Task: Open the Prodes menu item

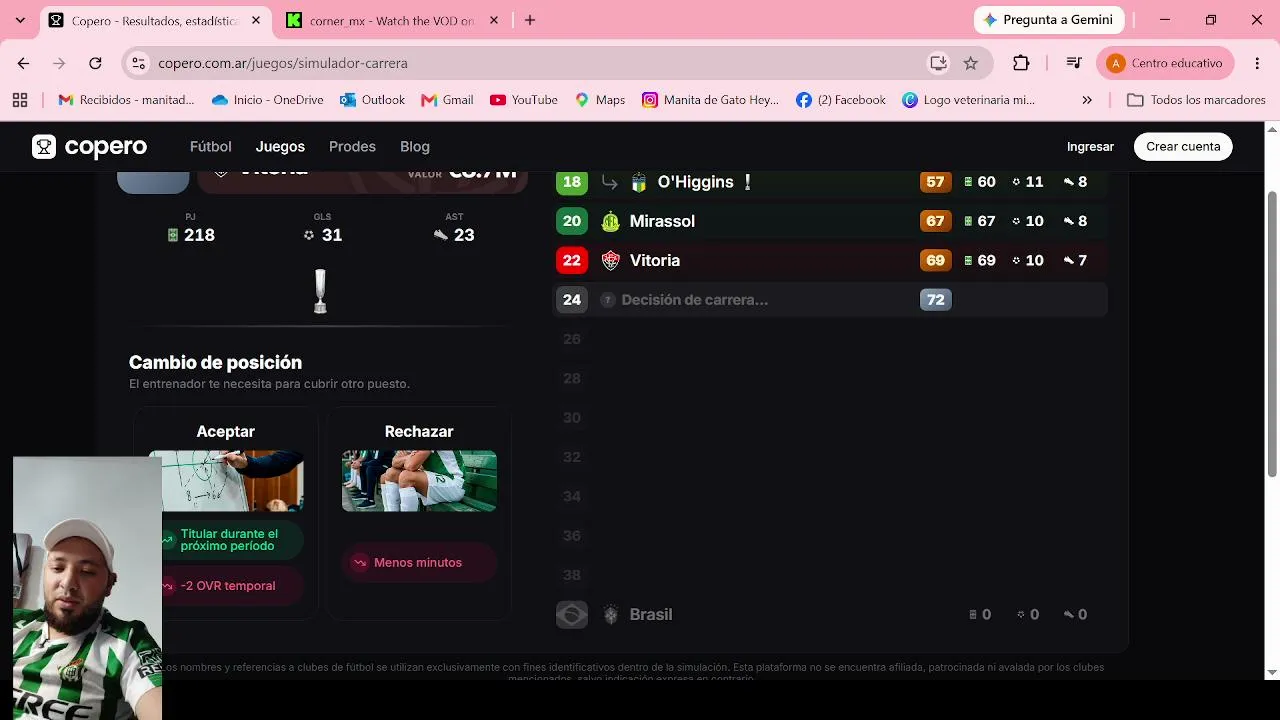Action: click(x=352, y=147)
